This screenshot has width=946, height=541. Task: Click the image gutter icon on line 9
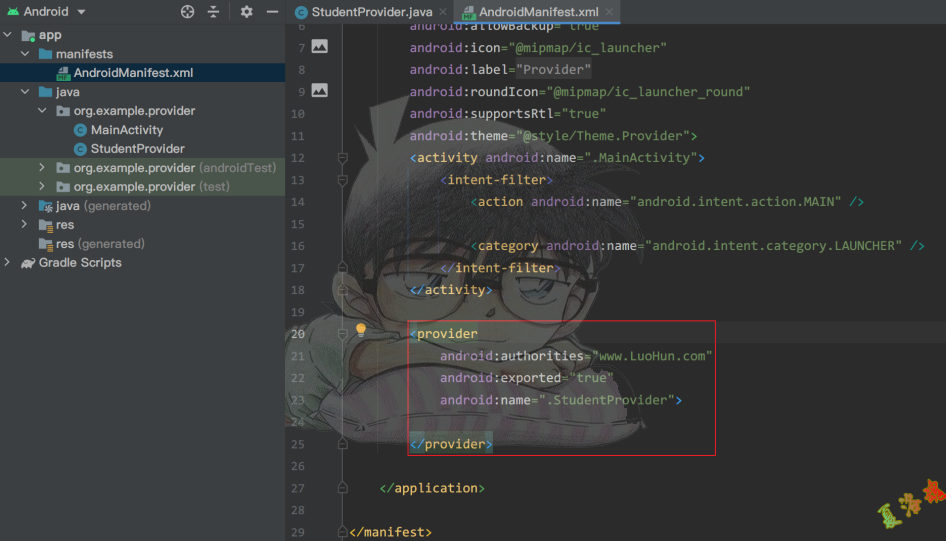pos(319,90)
